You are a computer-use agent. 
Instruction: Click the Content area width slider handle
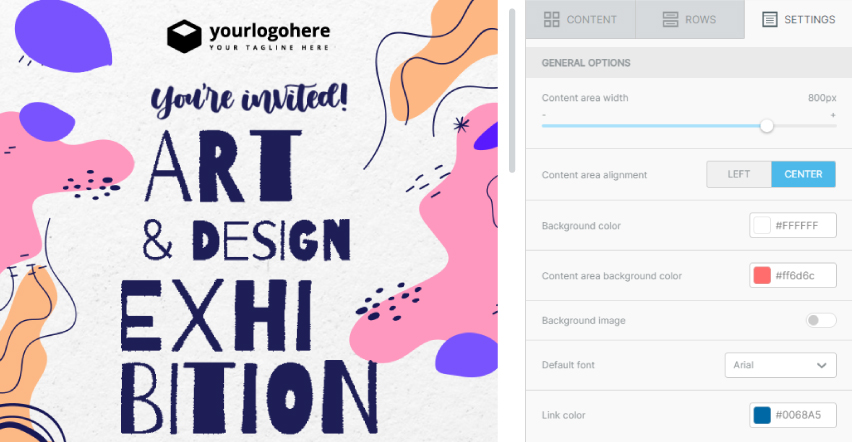(766, 126)
